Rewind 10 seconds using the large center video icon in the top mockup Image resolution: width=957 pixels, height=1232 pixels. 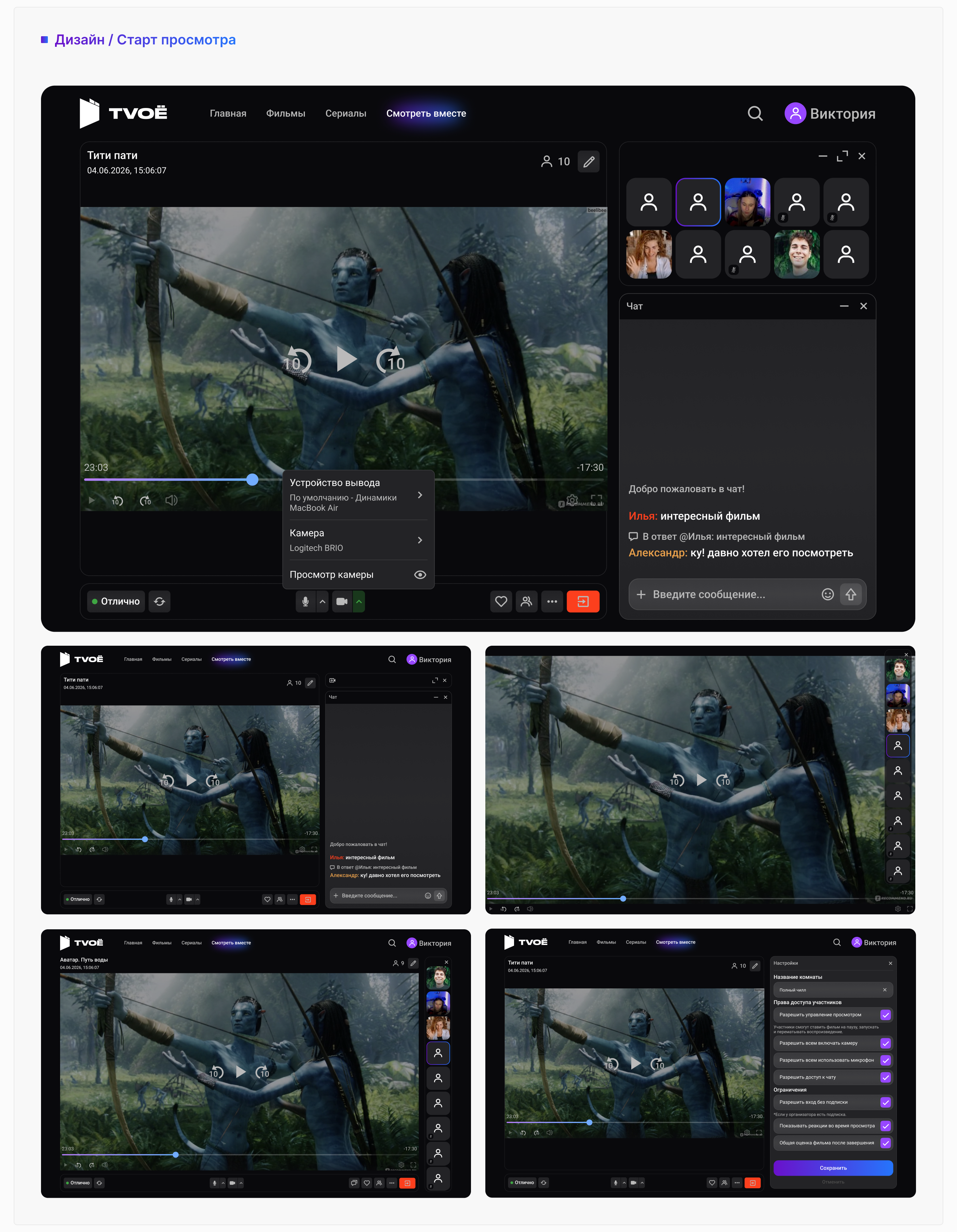(x=297, y=360)
